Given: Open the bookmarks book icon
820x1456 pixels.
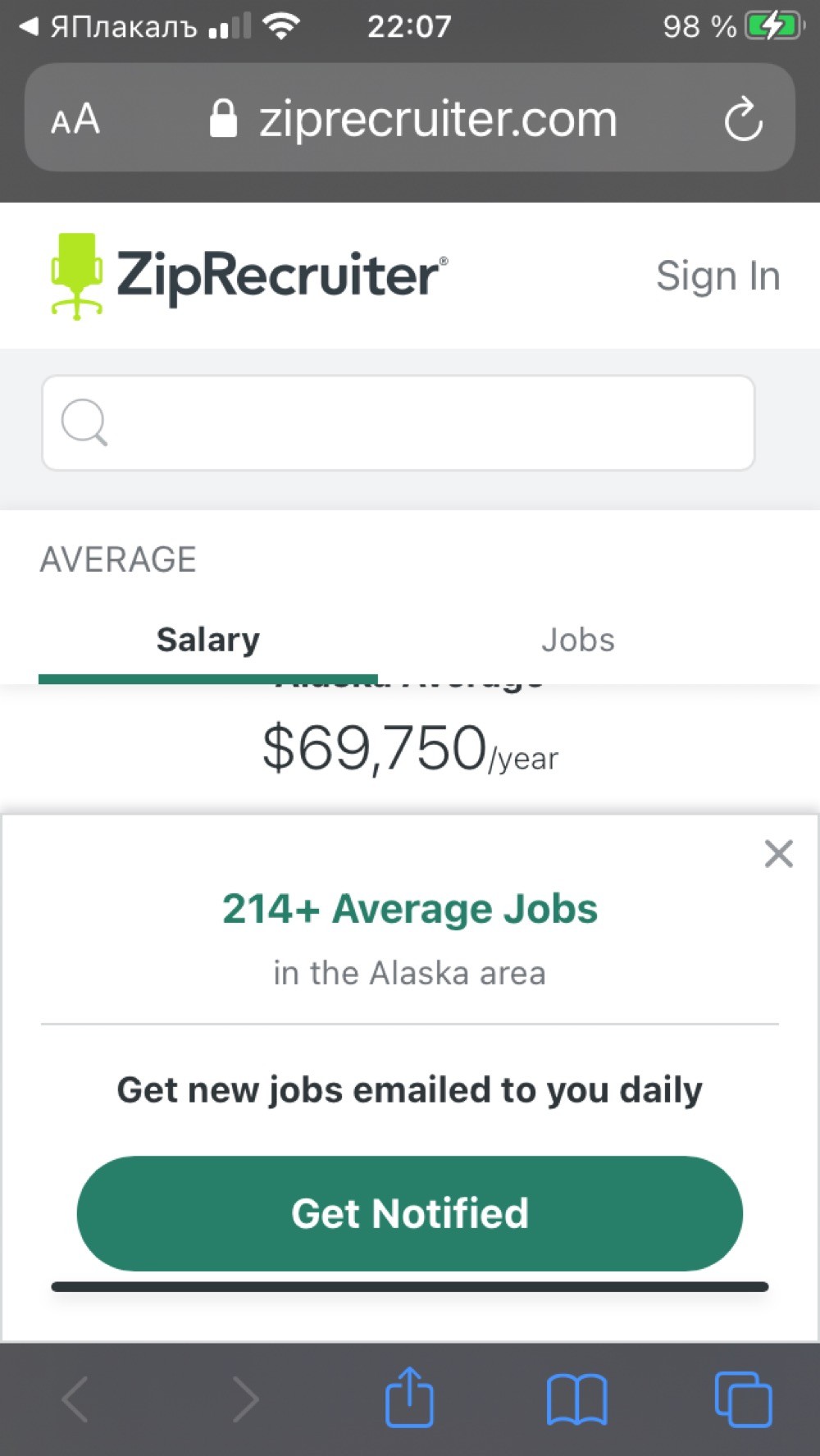Looking at the screenshot, I should pos(577,1399).
